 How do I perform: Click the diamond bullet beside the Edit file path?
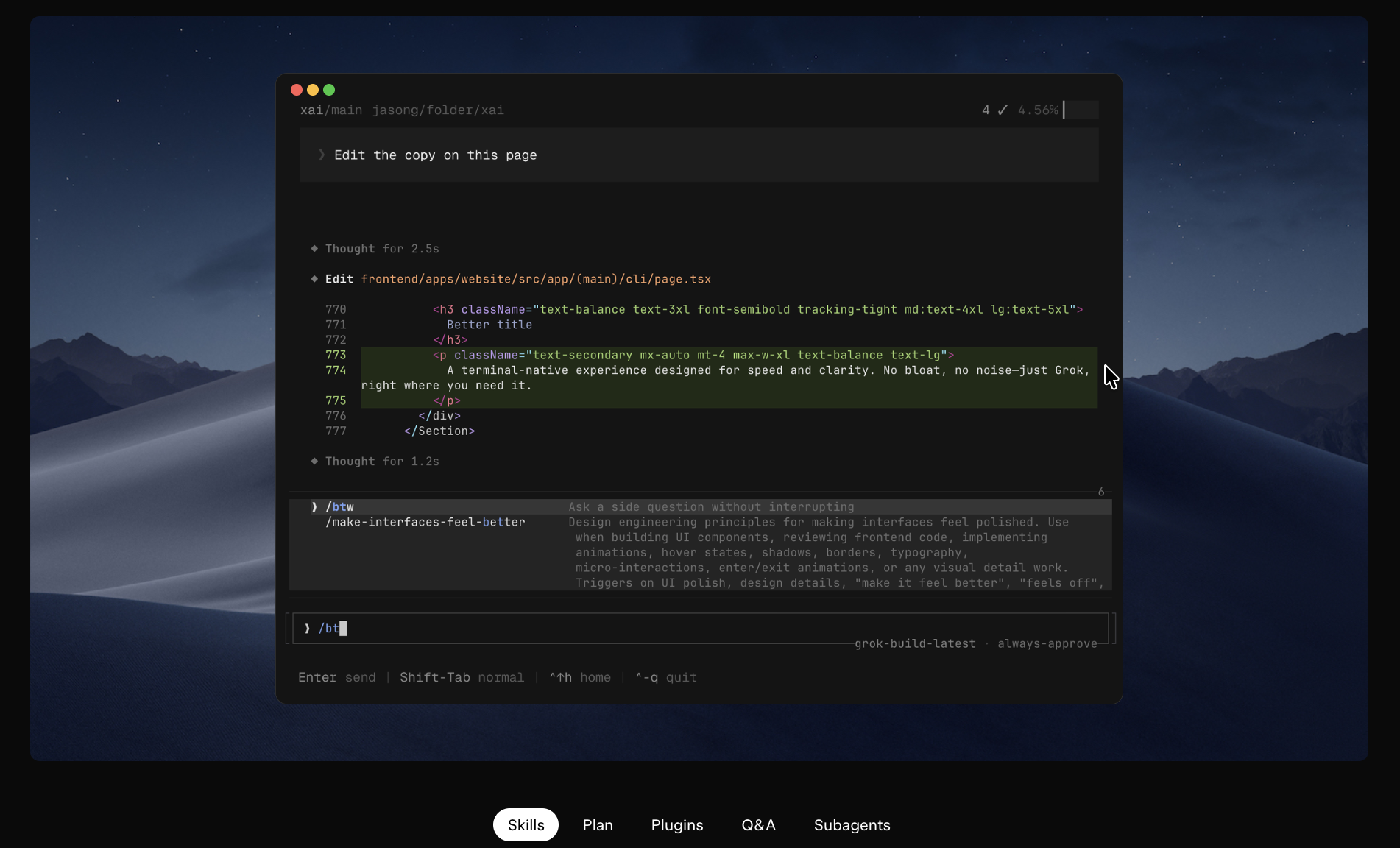pyautogui.click(x=314, y=279)
